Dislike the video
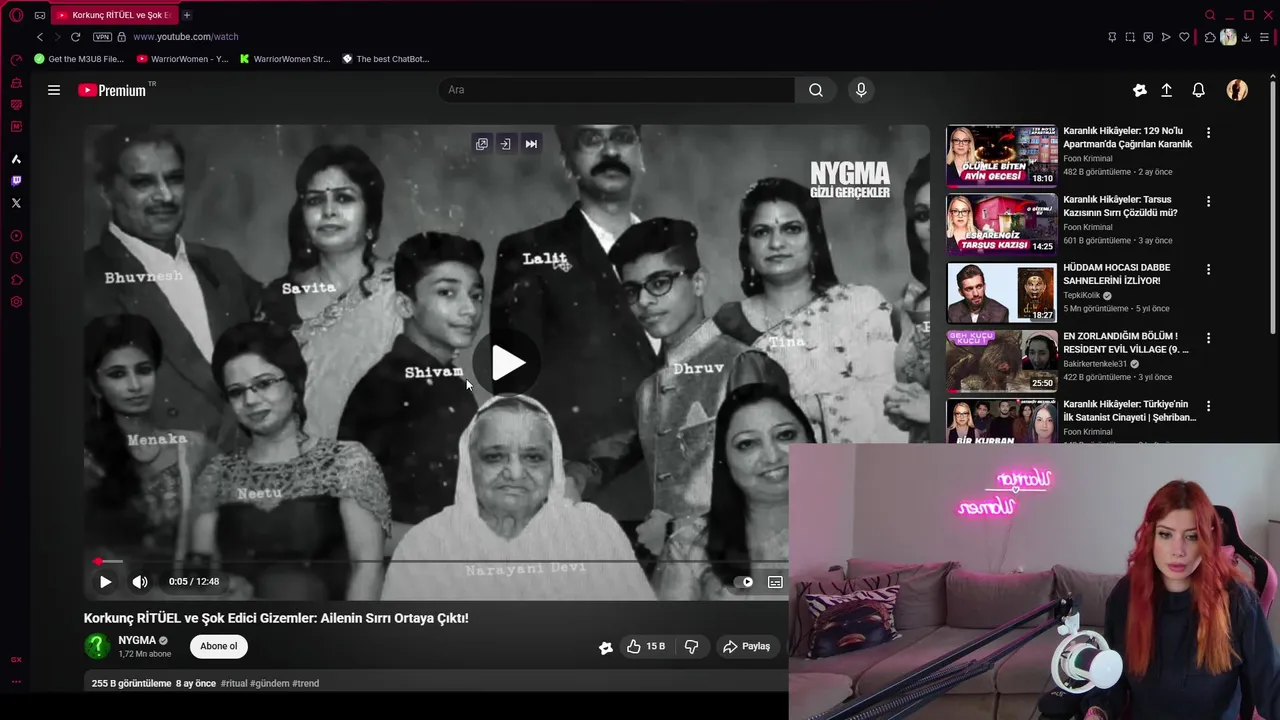The width and height of the screenshot is (1280, 720). (x=691, y=647)
